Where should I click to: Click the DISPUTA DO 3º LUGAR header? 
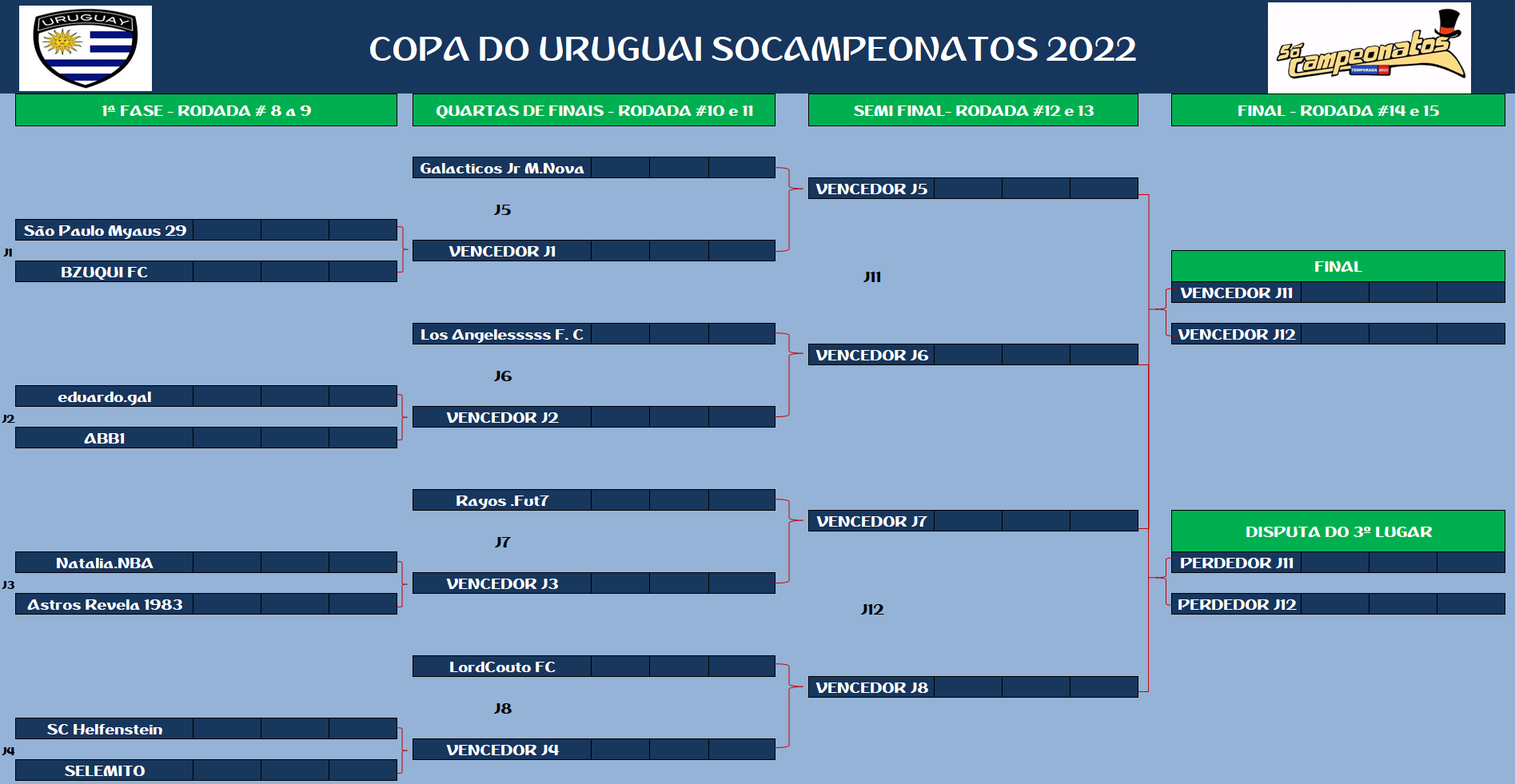(1338, 531)
